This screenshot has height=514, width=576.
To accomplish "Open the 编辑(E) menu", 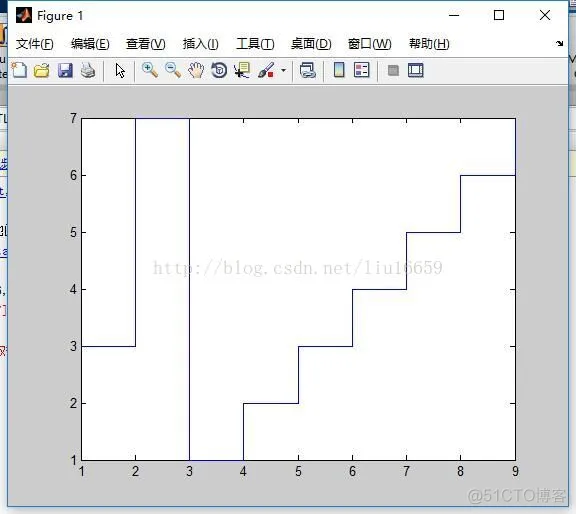I will pos(90,44).
